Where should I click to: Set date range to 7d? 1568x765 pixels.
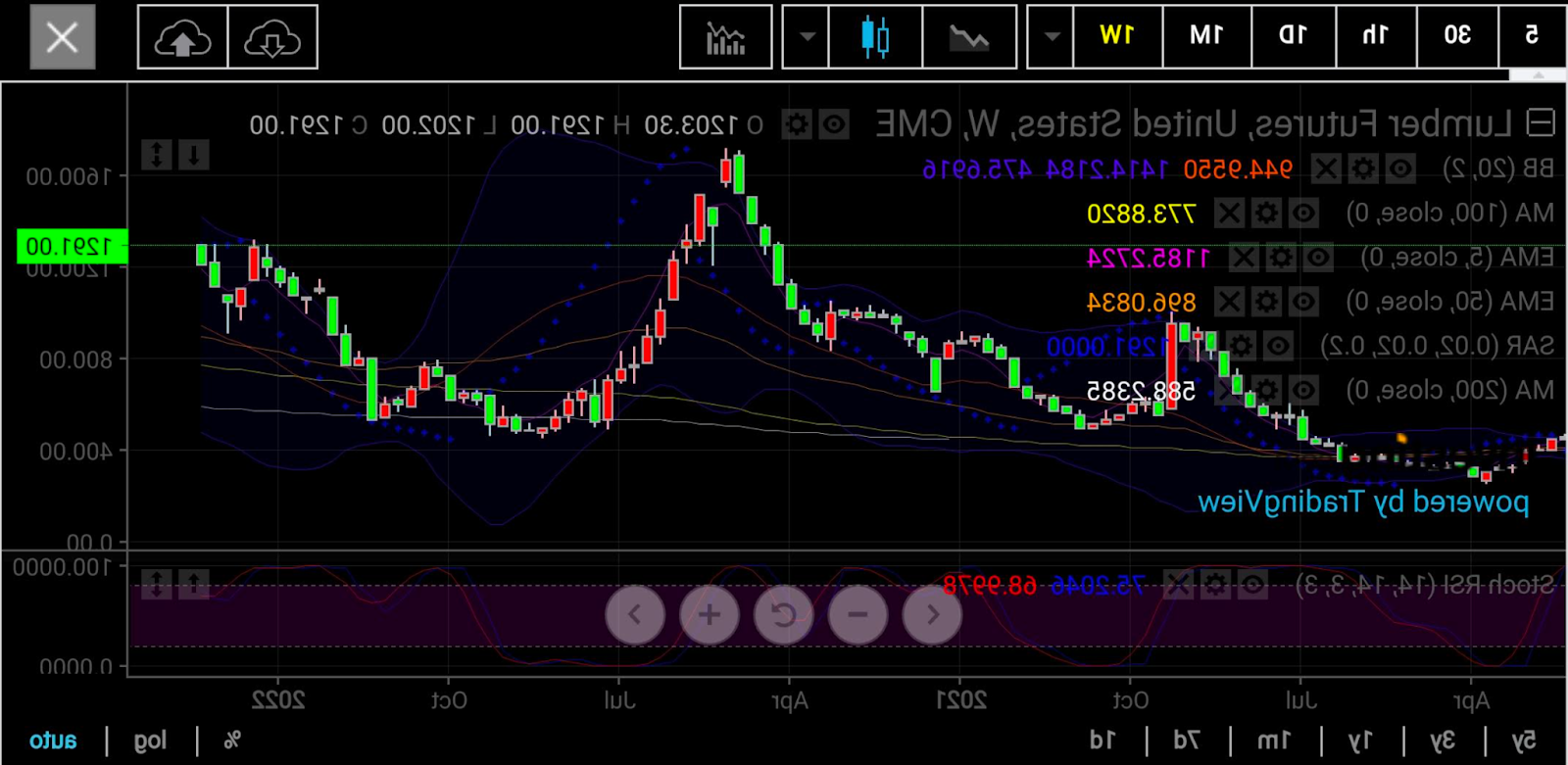[x=1186, y=741]
